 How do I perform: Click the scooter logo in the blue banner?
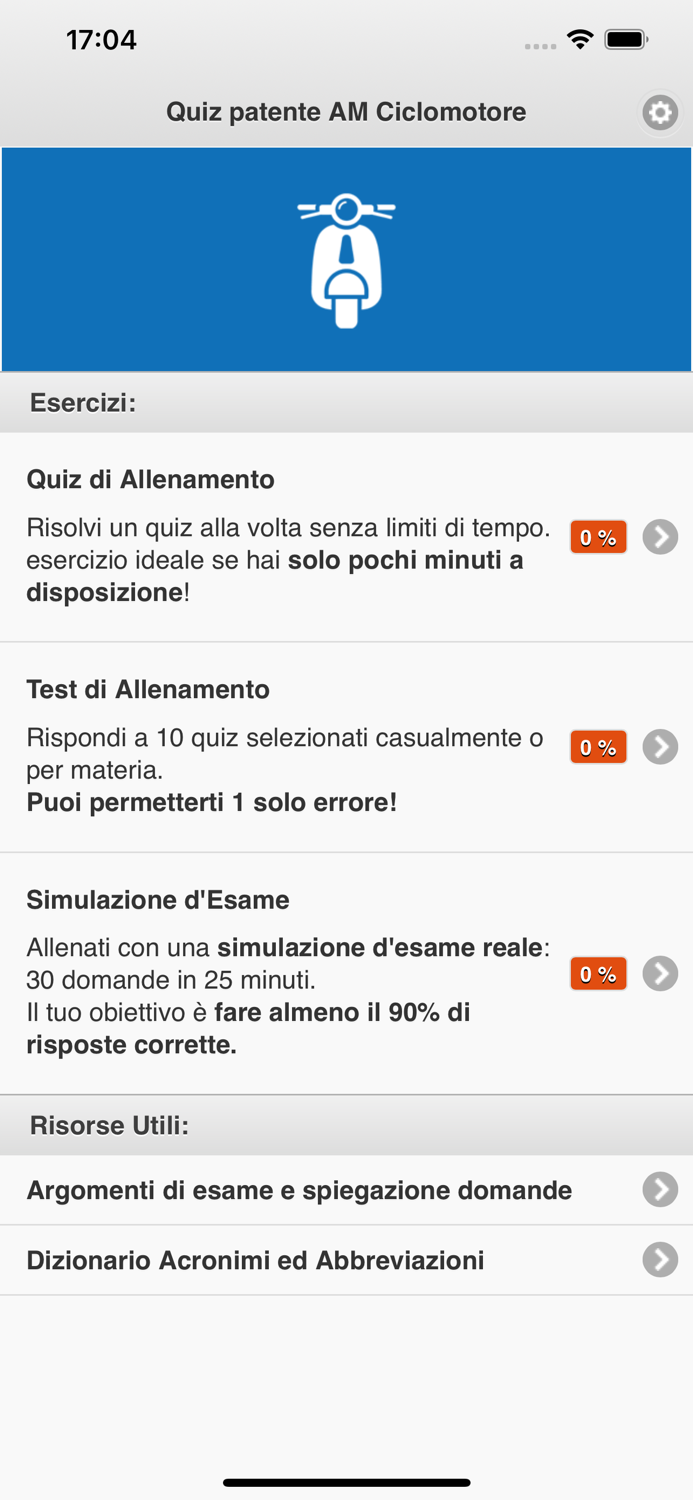pyautogui.click(x=346, y=258)
